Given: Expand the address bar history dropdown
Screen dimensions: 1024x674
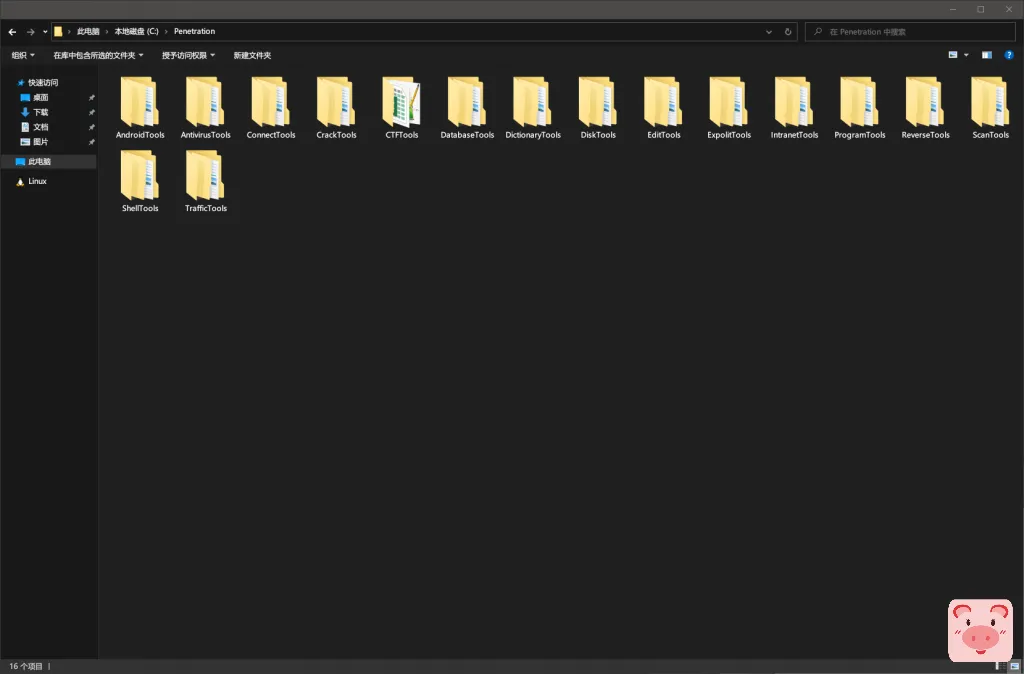Looking at the screenshot, I should [769, 31].
